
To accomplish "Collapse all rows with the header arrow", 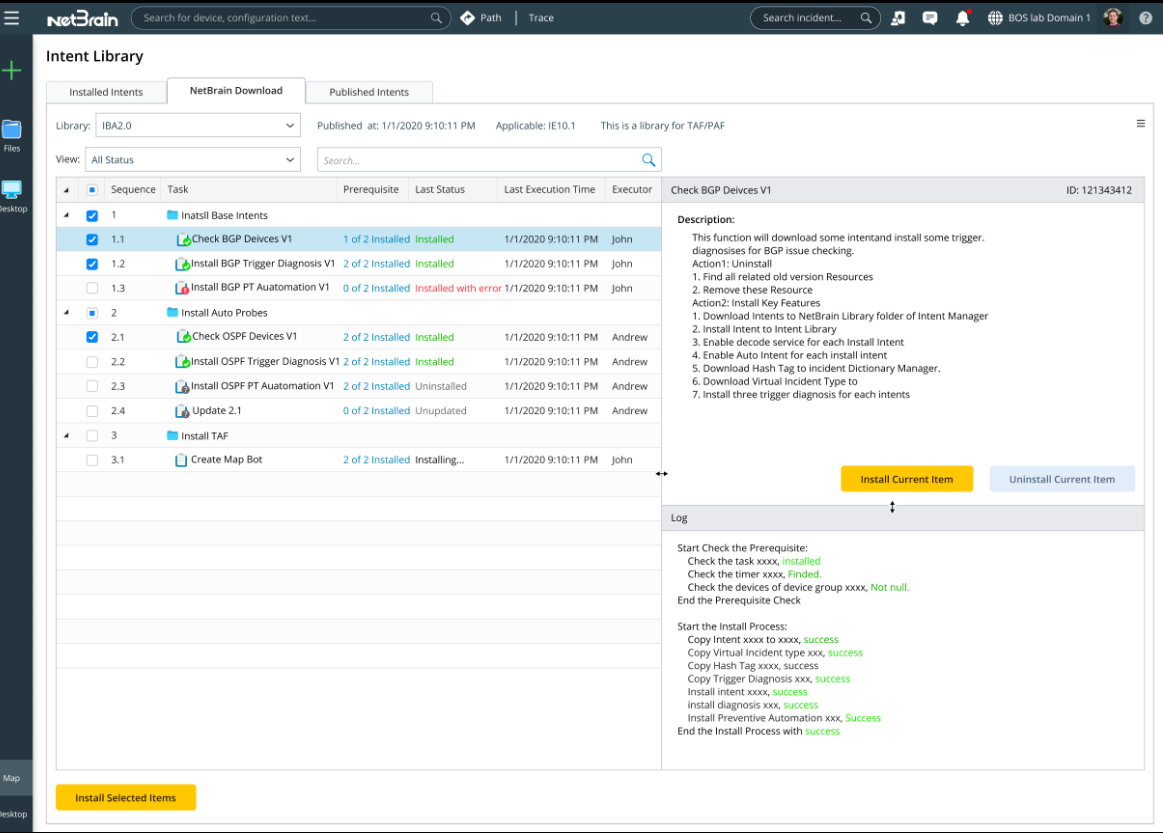I will coord(67,190).
